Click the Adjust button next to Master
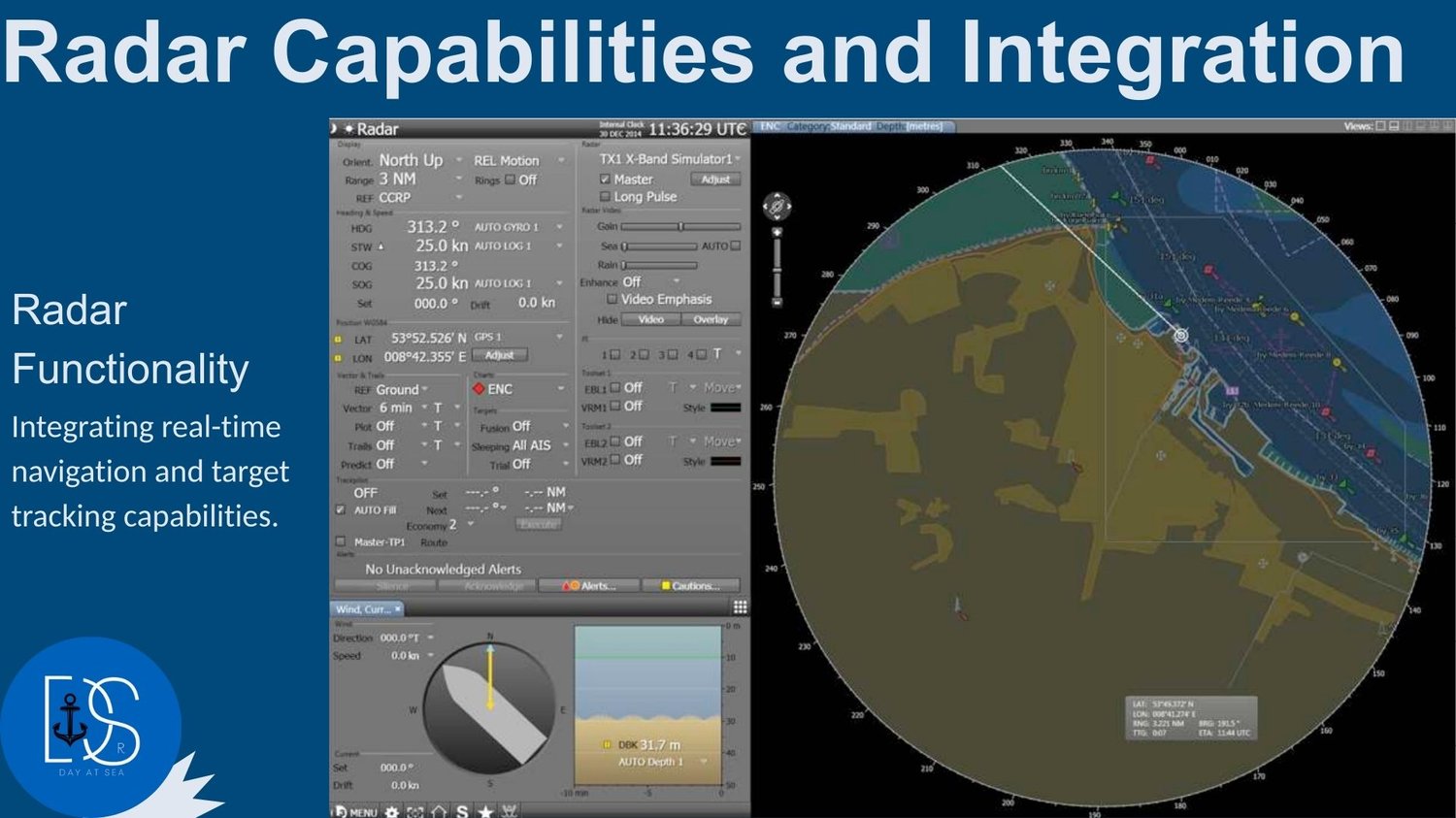This screenshot has width=1456, height=818. coord(715,180)
